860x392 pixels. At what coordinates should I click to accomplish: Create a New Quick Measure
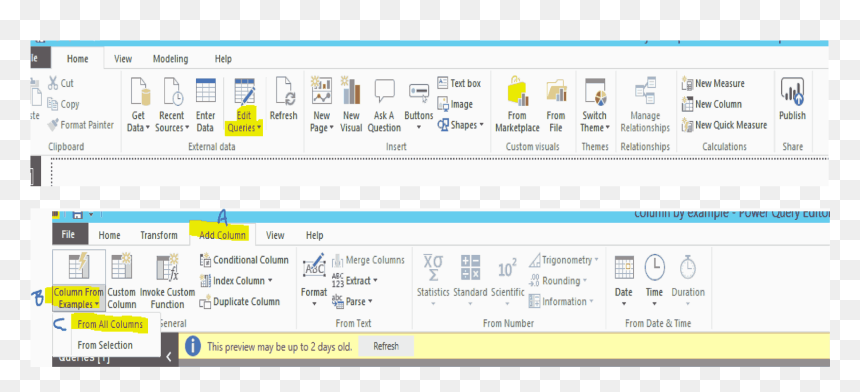pos(724,125)
